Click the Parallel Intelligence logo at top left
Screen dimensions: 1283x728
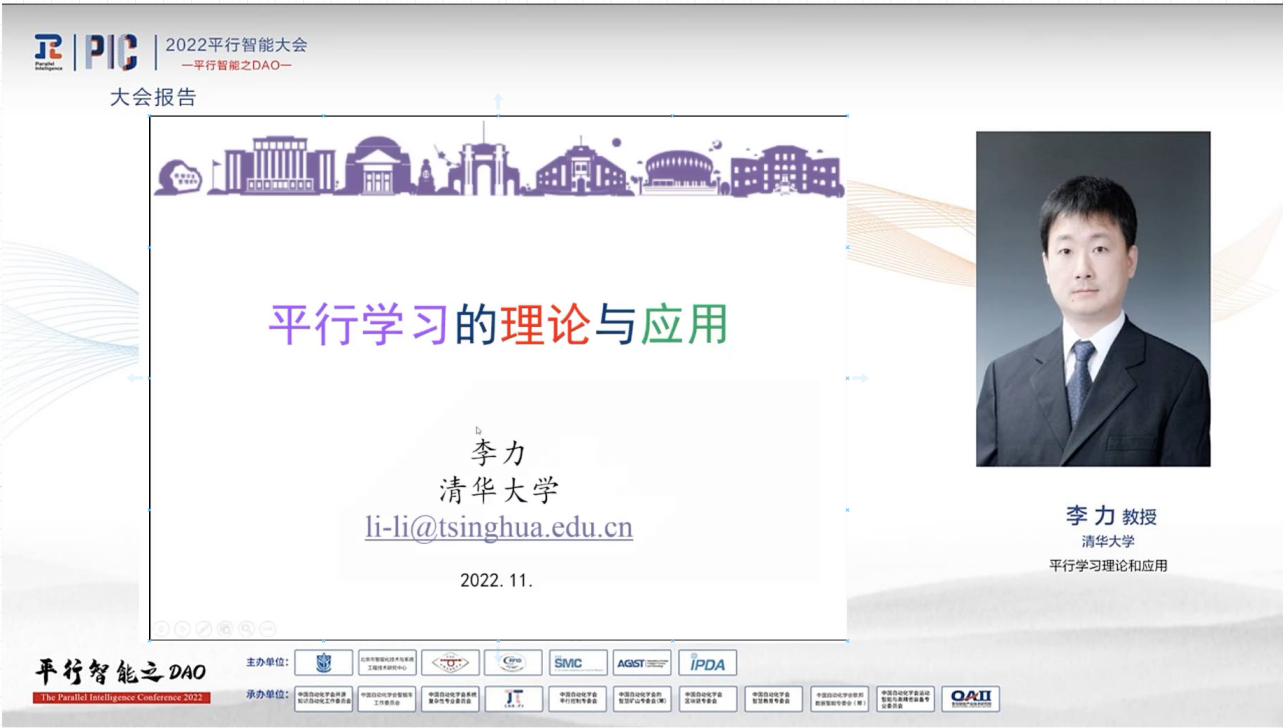tap(48, 52)
